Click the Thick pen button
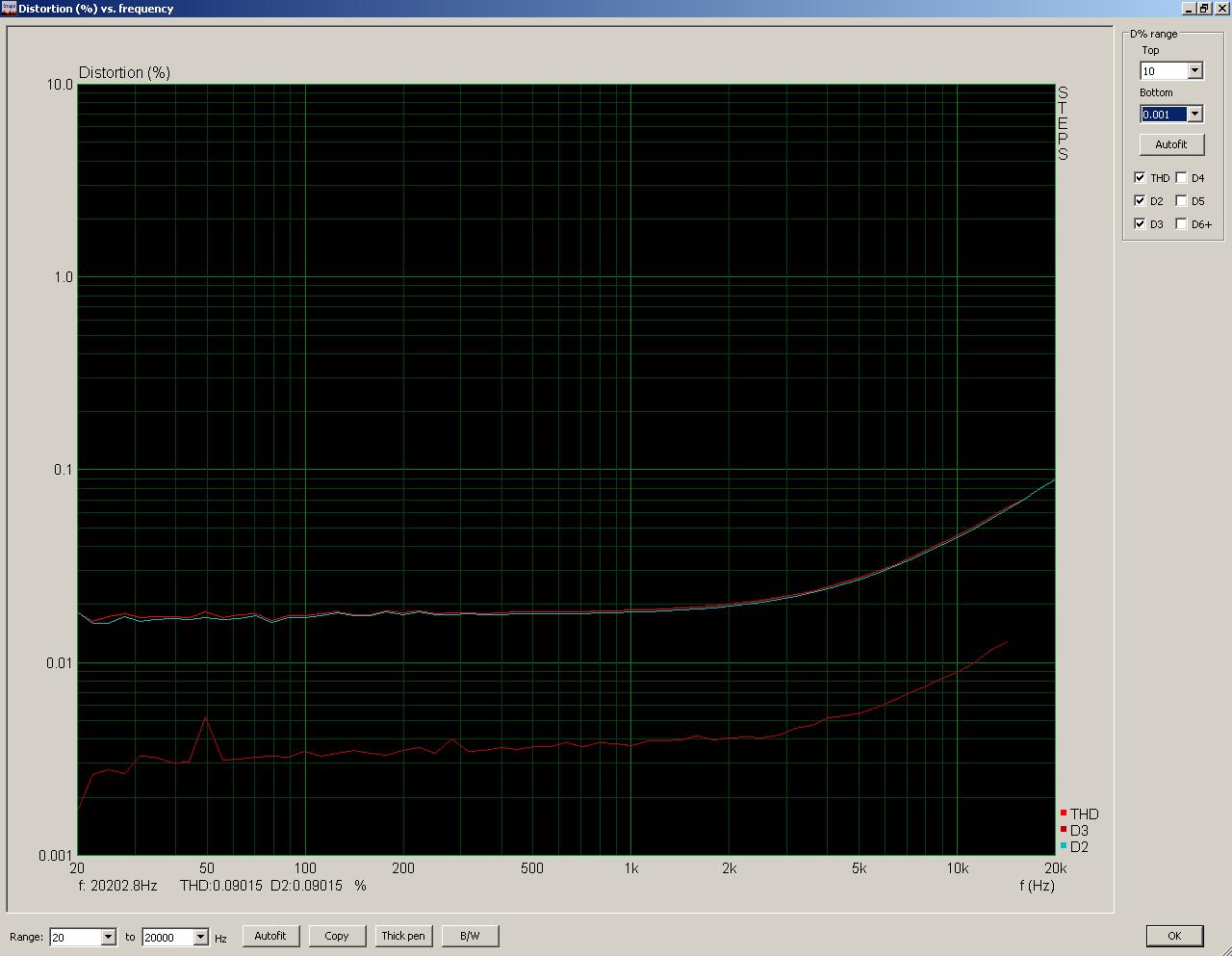Viewport: 1232px width, 956px height. [403, 936]
